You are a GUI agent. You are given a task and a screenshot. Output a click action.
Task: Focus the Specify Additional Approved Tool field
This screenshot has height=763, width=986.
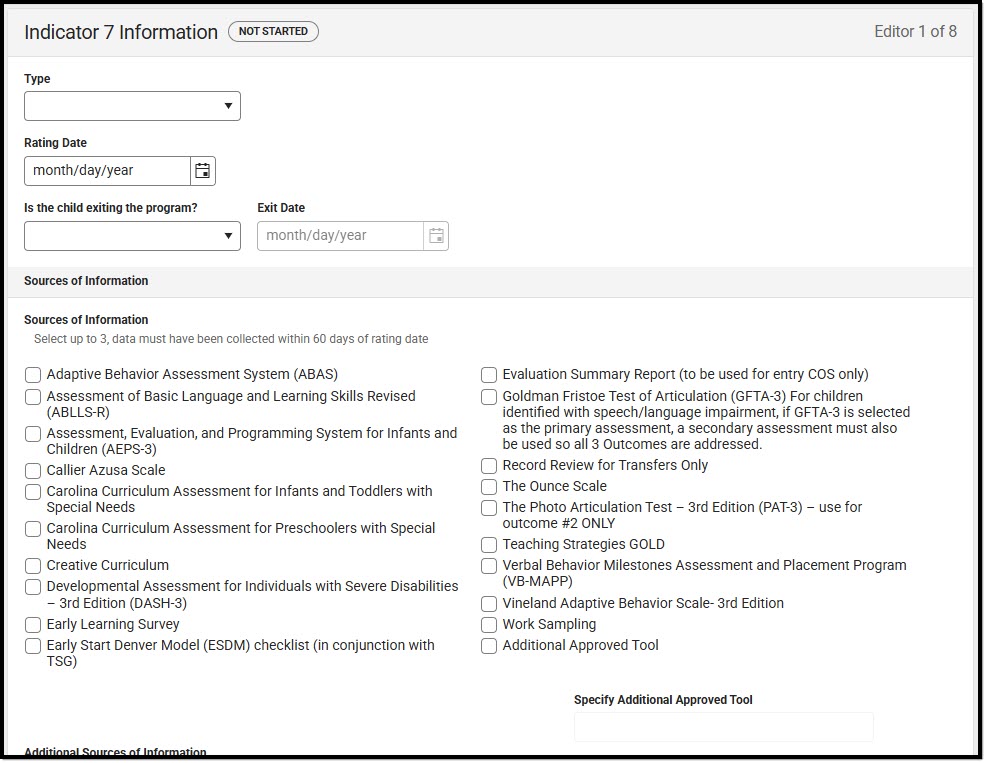723,727
